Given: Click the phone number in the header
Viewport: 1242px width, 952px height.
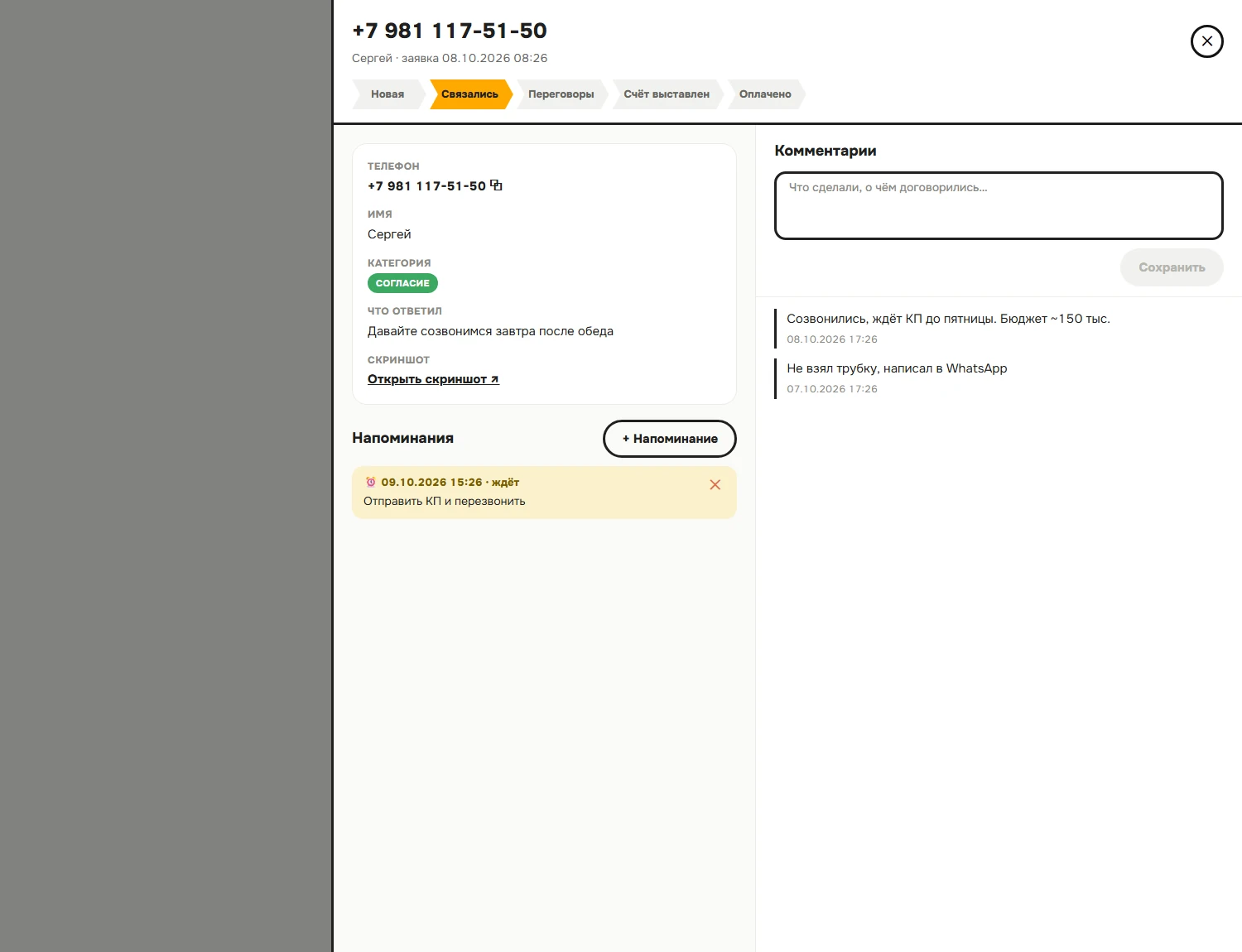Looking at the screenshot, I should [x=450, y=31].
